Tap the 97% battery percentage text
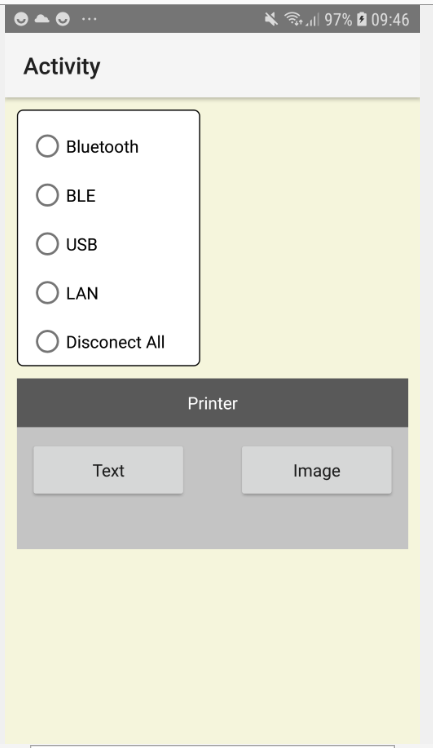Screen dimensions: 433x748 (338, 20)
